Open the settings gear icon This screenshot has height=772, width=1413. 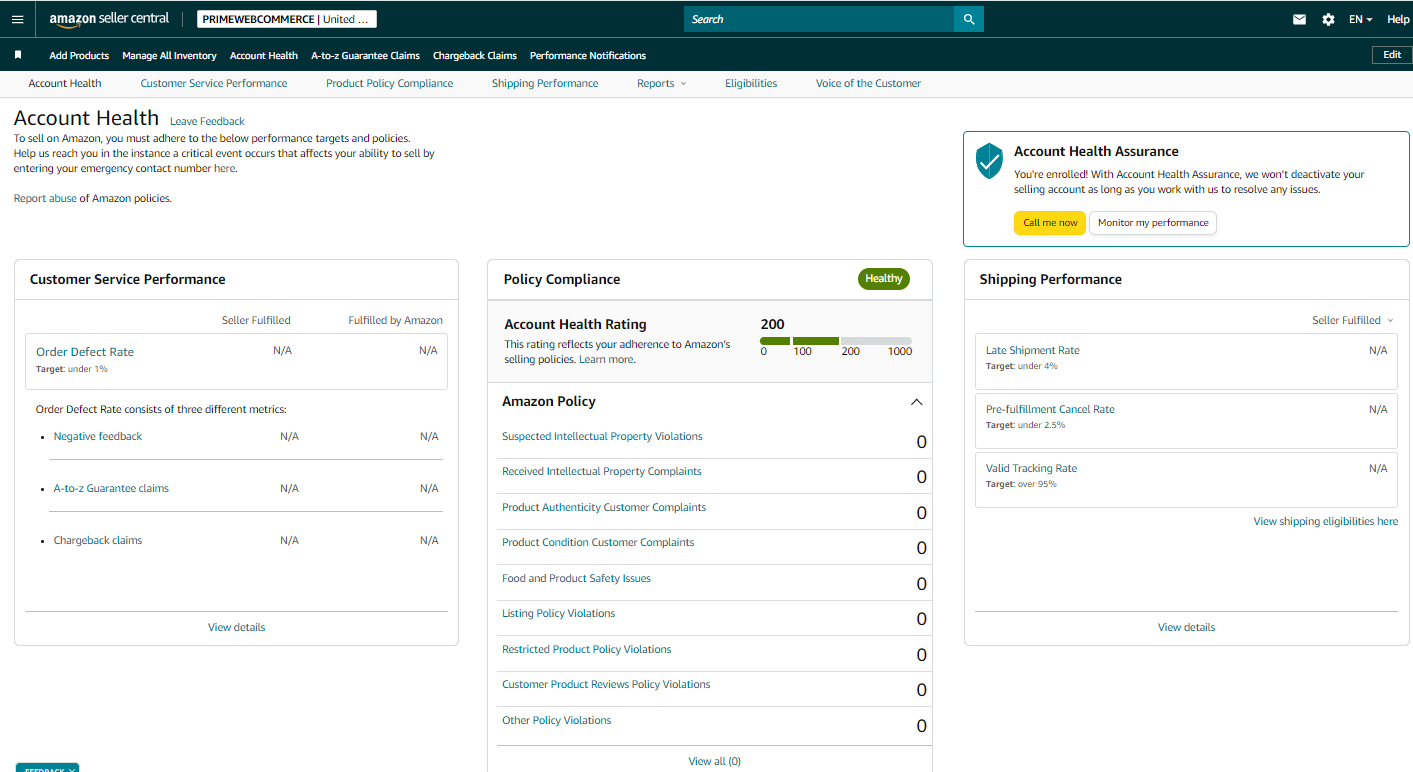pos(1328,19)
